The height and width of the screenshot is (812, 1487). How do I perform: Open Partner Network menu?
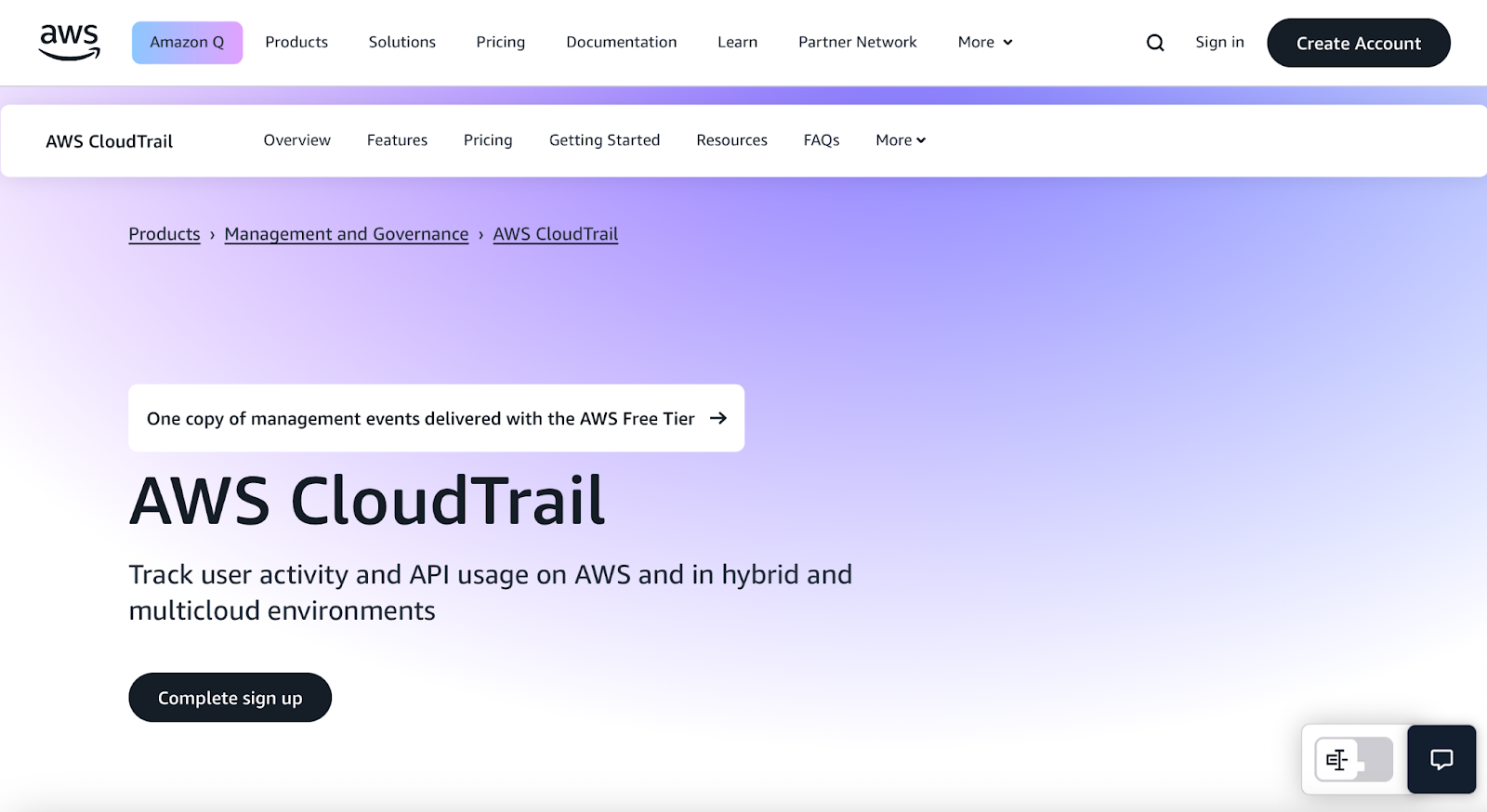click(x=858, y=42)
